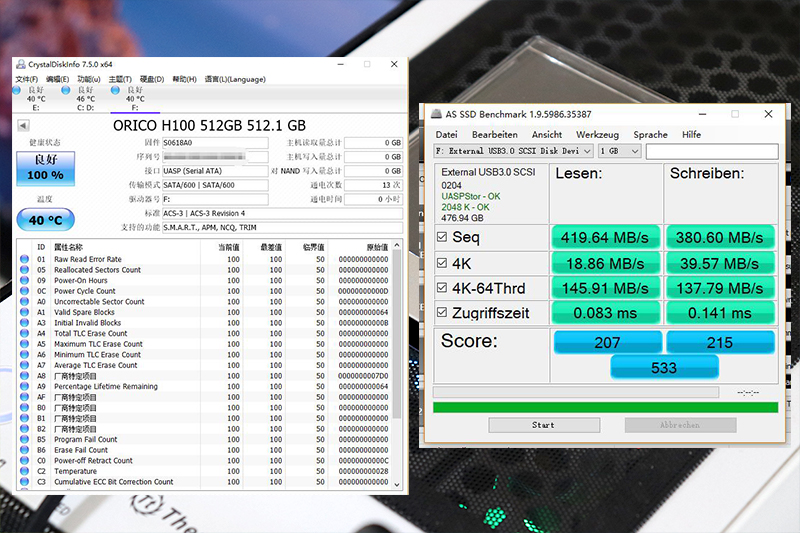The width and height of the screenshot is (800, 533).
Task: Click the attribute list scroll up arrow
Action: (397, 246)
